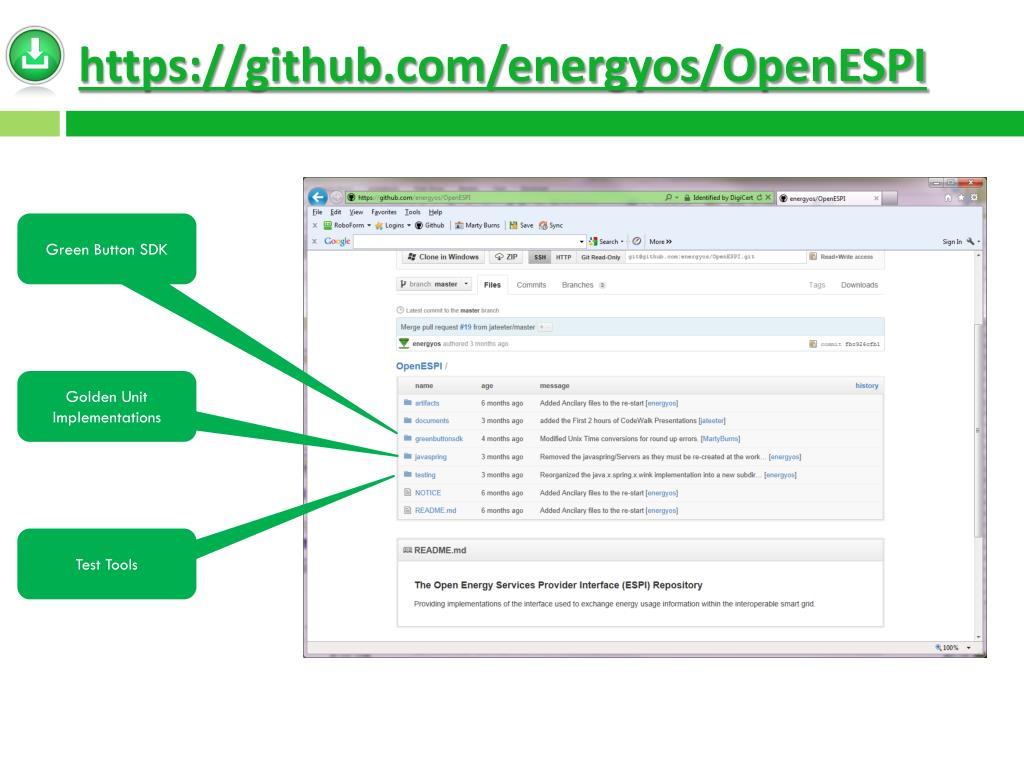This screenshot has height=768, width=1024.
Task: Switch to the Downloads tab
Action: tap(859, 285)
